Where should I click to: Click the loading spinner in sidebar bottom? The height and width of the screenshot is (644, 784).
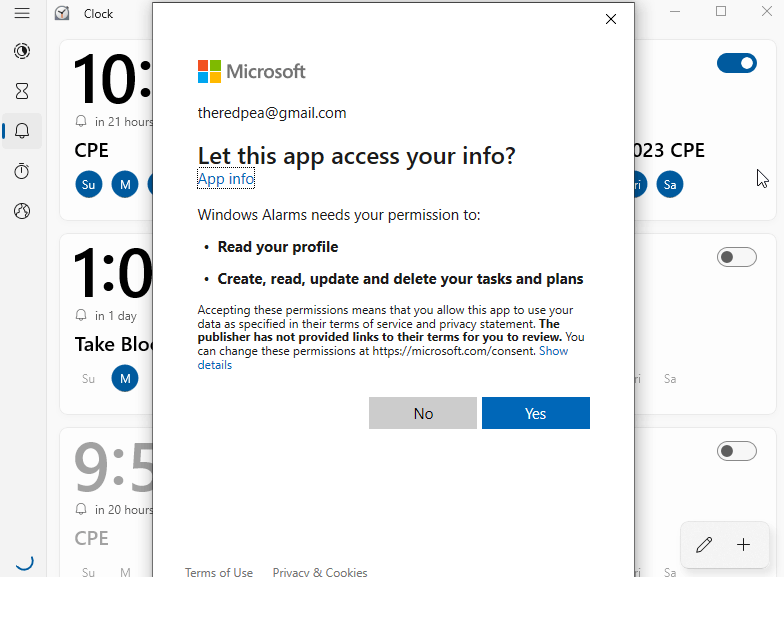24,561
